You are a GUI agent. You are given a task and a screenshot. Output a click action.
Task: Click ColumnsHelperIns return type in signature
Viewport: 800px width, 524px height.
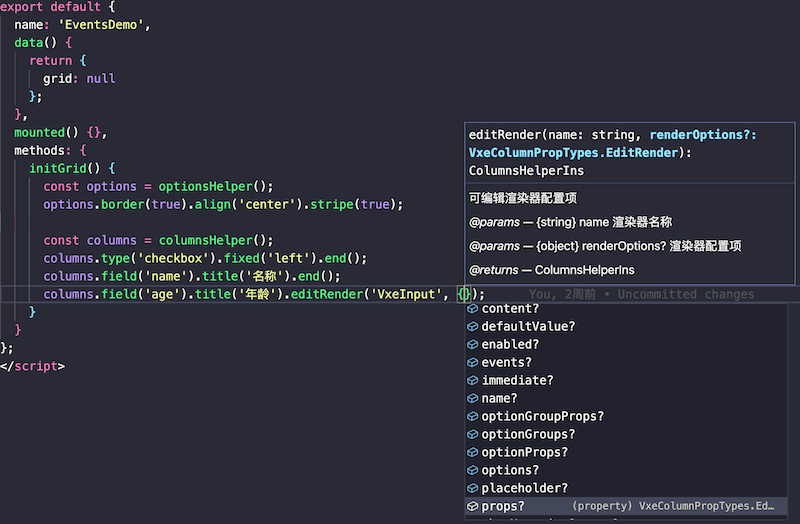[526, 170]
